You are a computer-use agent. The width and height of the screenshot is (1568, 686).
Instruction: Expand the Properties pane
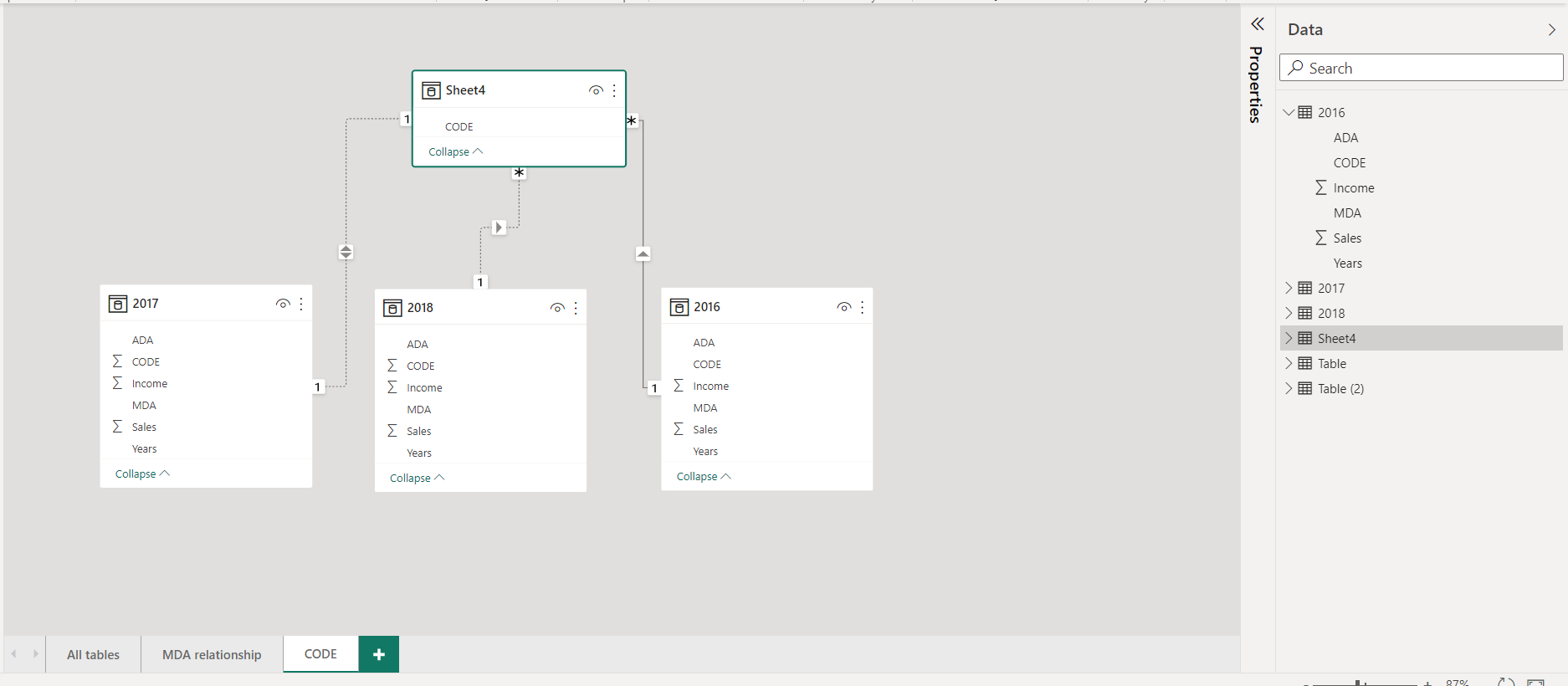tap(1258, 24)
